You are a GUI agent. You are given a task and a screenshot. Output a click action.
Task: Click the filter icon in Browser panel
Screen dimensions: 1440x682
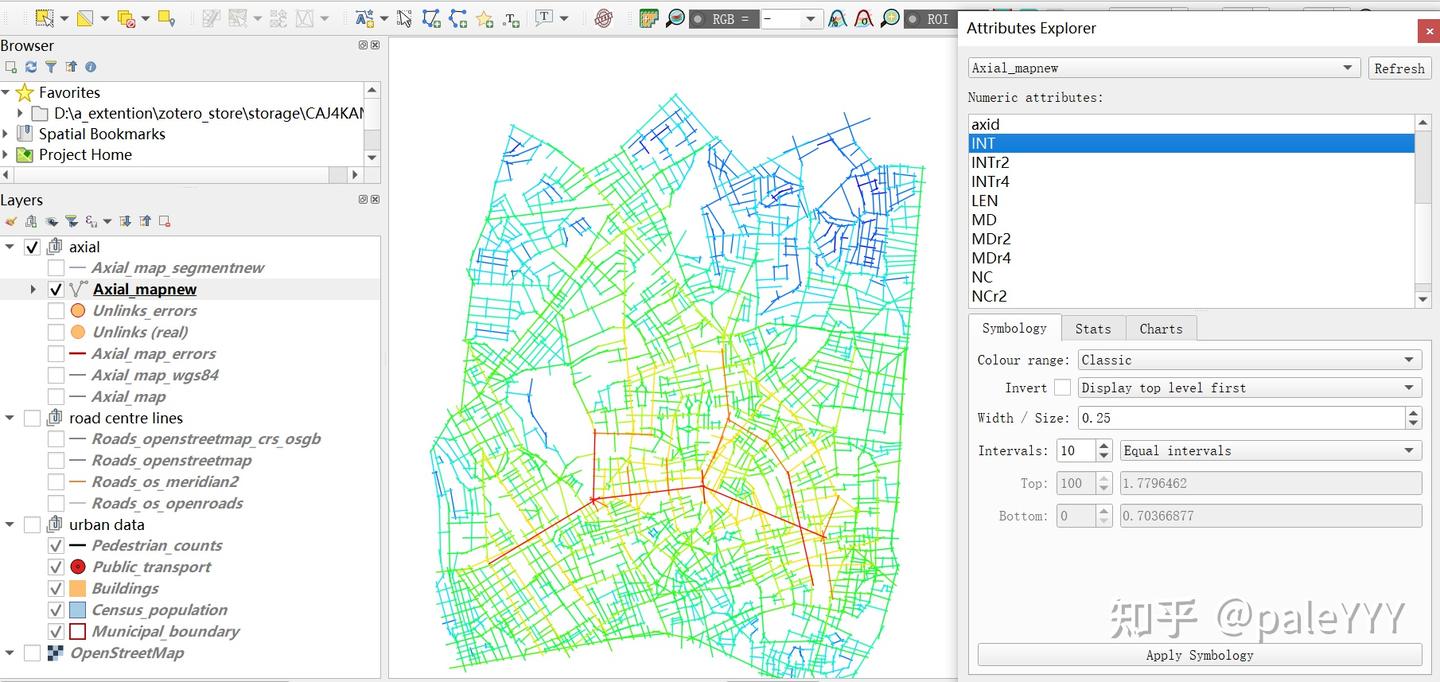tap(50, 67)
